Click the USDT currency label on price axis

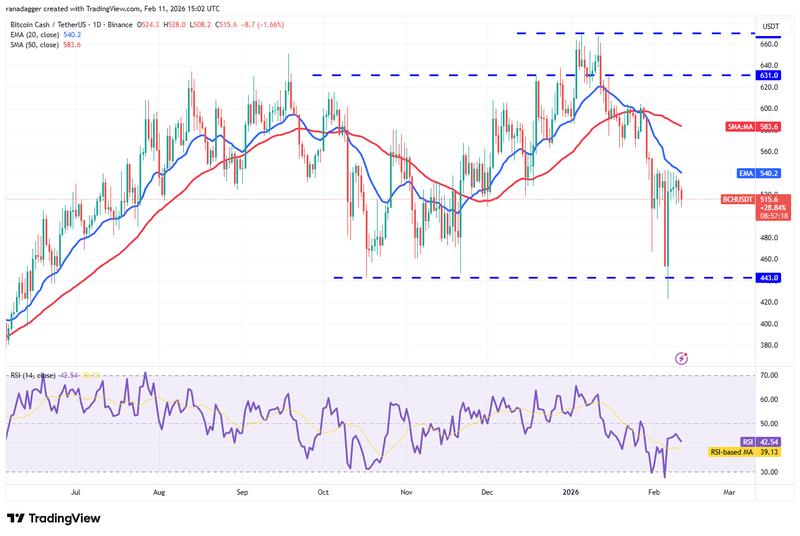click(x=770, y=27)
